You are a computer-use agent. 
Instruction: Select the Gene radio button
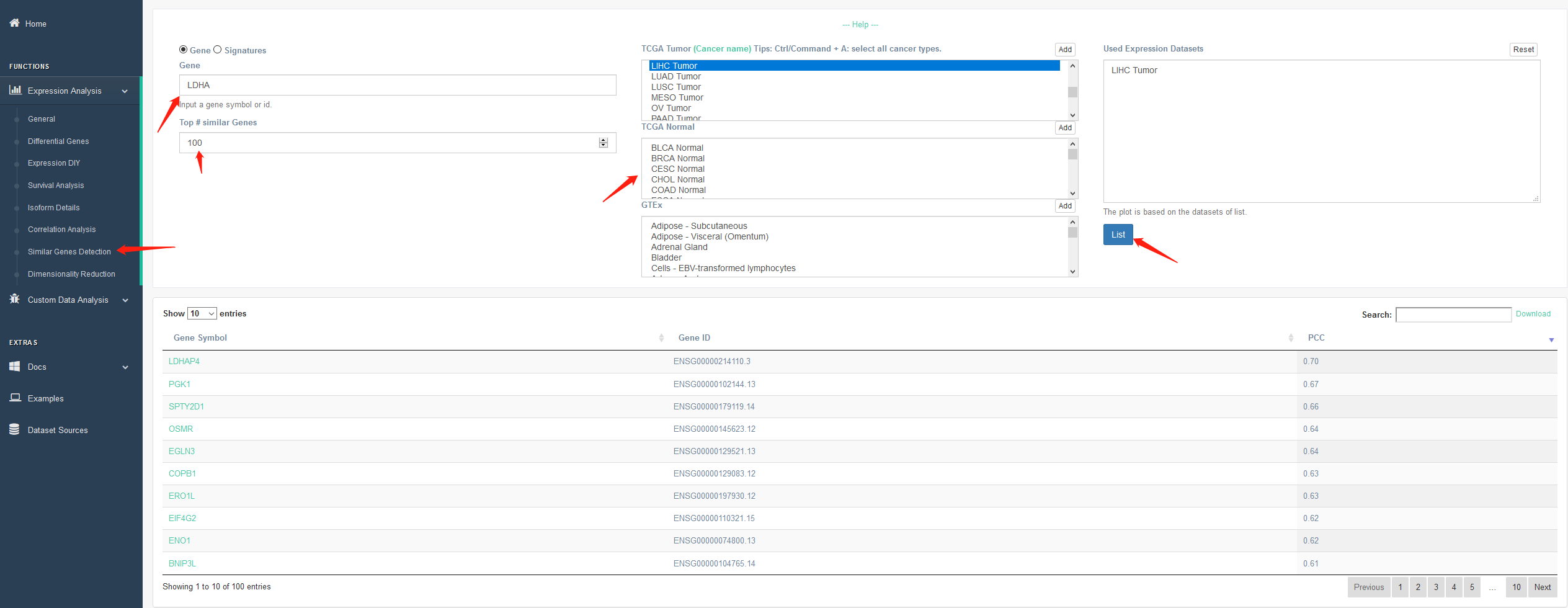pyautogui.click(x=183, y=50)
